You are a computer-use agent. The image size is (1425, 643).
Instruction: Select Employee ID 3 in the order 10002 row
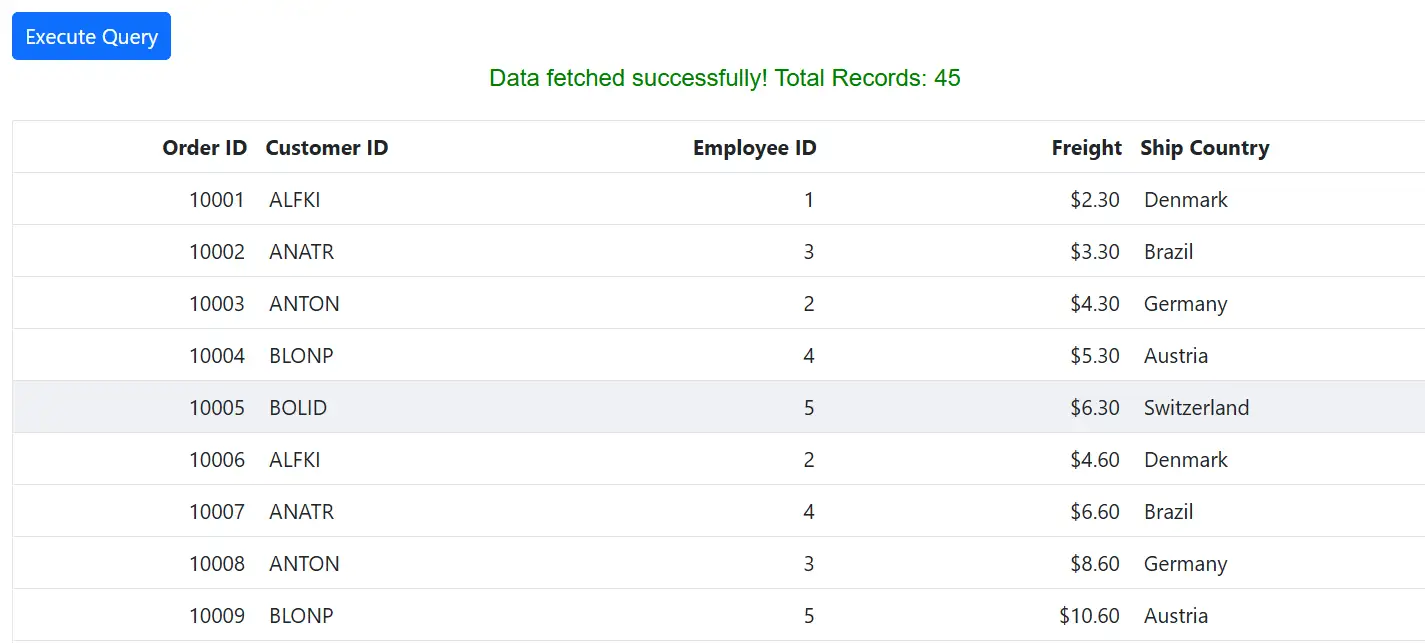(x=809, y=252)
